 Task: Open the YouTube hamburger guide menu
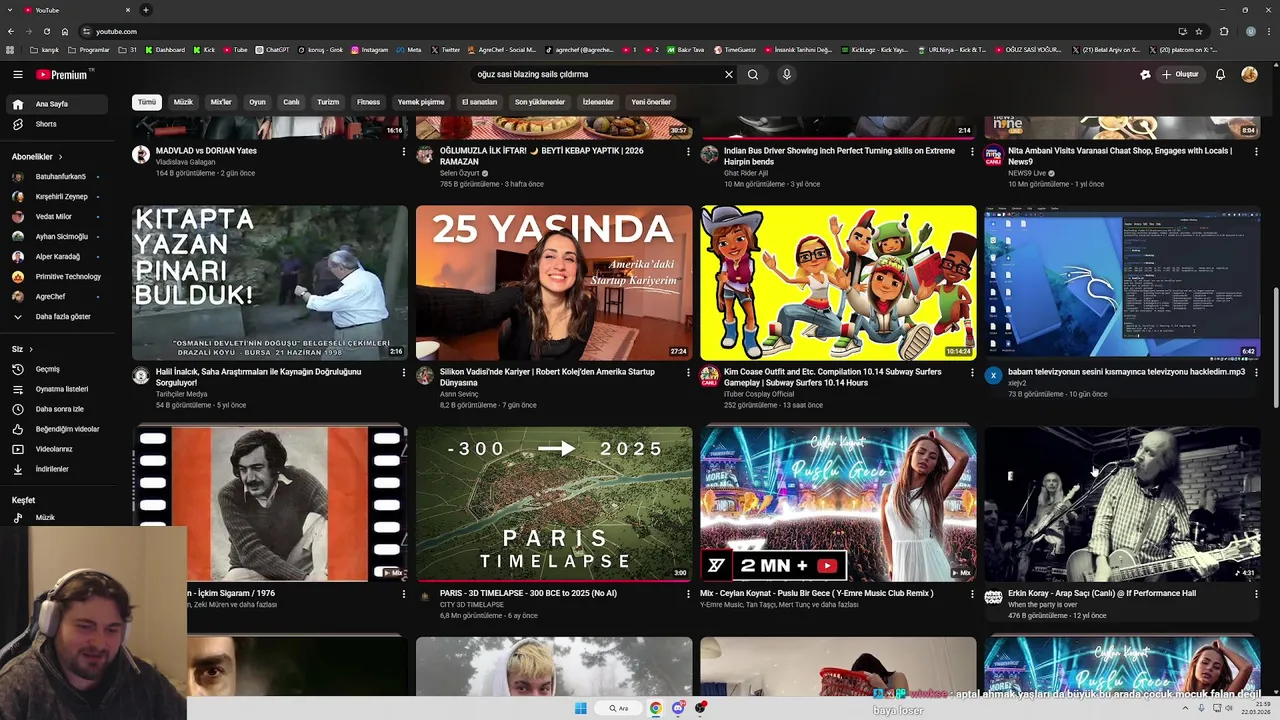pos(18,74)
